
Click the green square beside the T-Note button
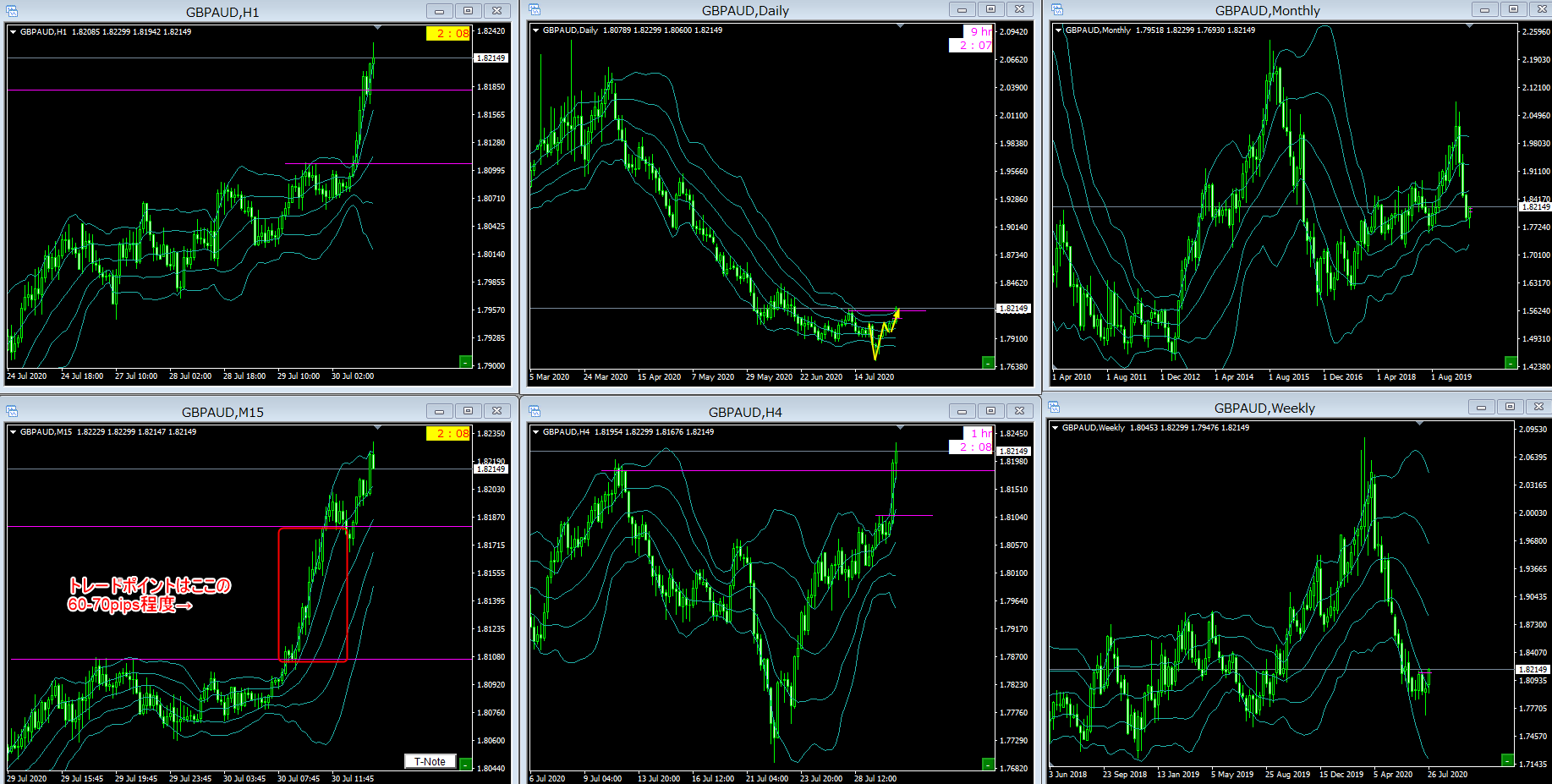tap(465, 763)
